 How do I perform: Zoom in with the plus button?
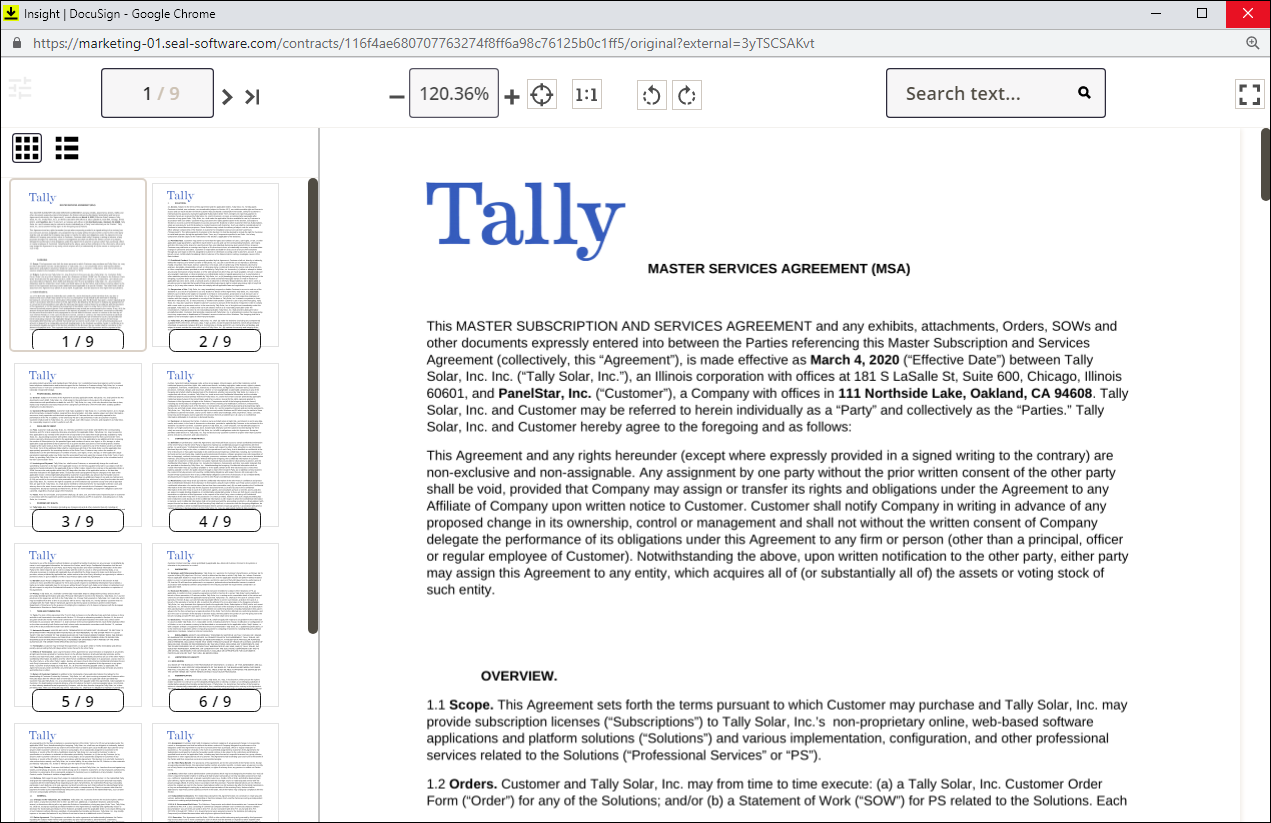[512, 96]
